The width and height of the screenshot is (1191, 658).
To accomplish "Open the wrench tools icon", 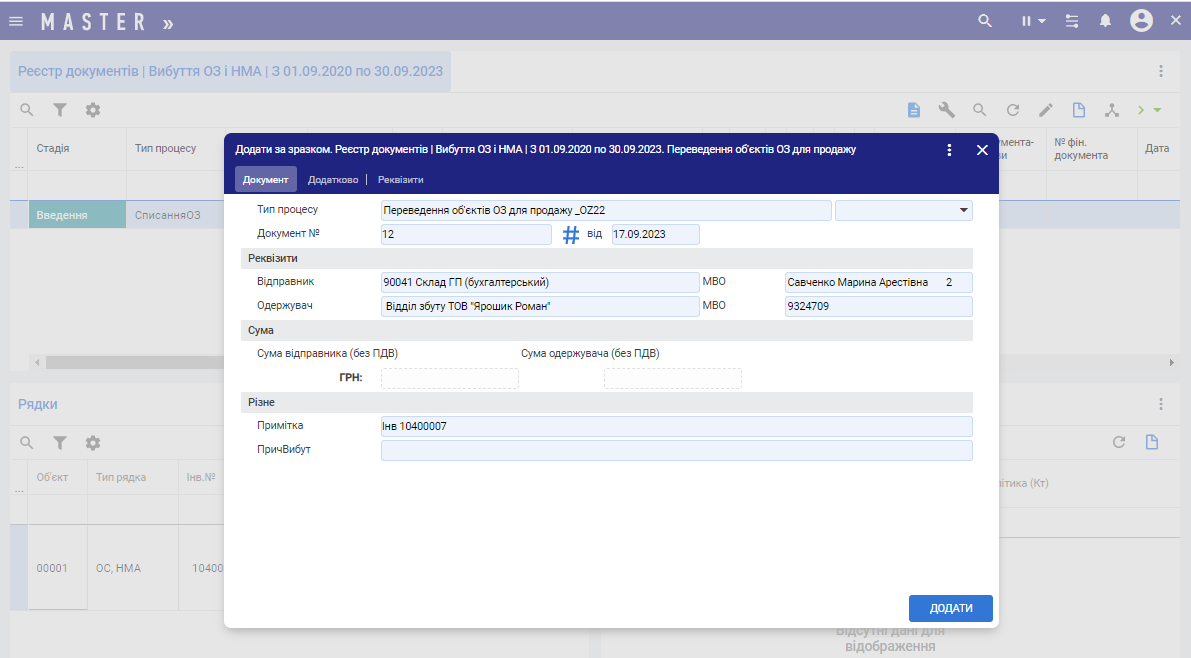I will click(x=946, y=110).
